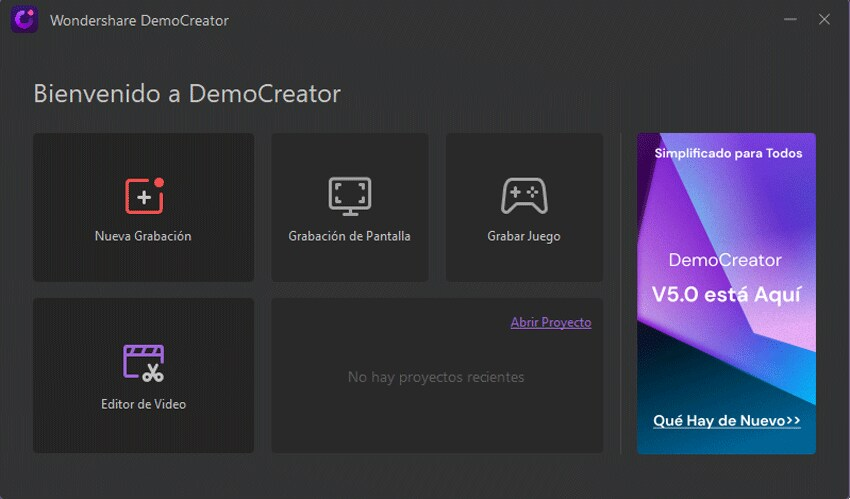Click the Grabar Juego gamepad icon

(524, 196)
